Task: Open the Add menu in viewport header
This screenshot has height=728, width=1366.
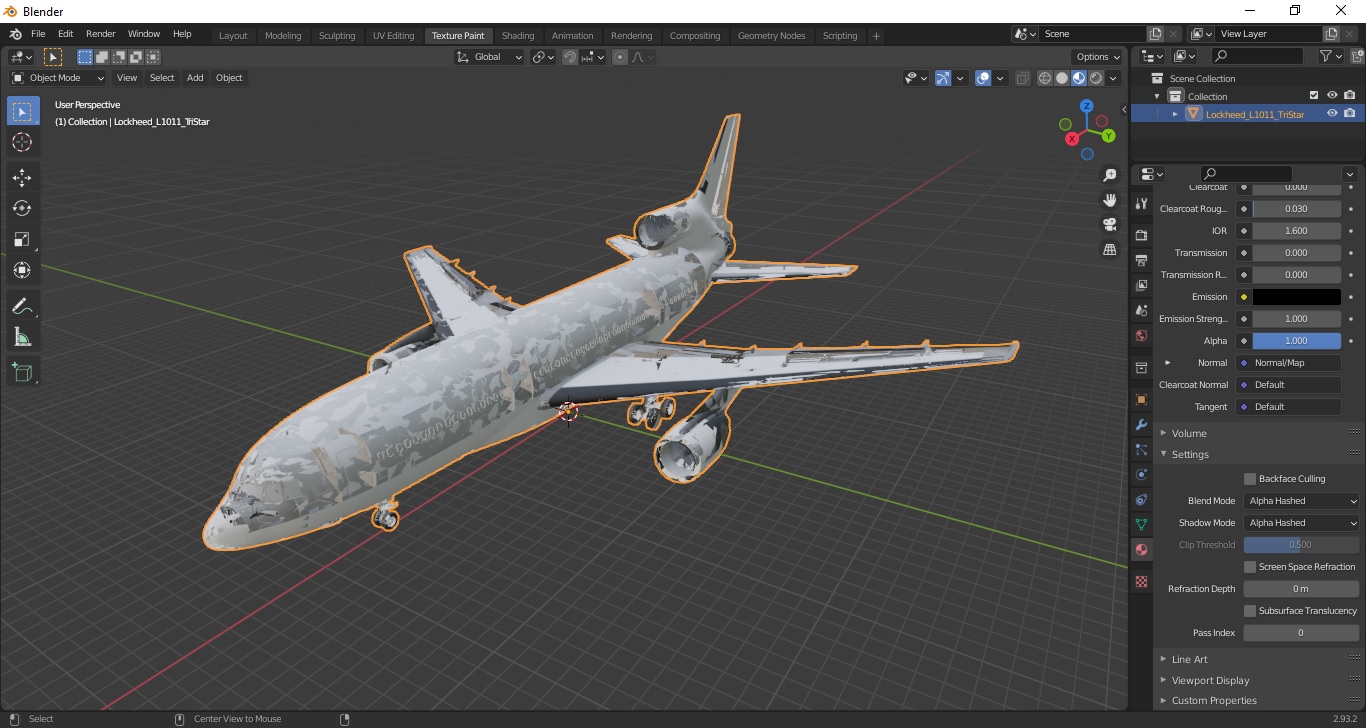Action: point(195,78)
